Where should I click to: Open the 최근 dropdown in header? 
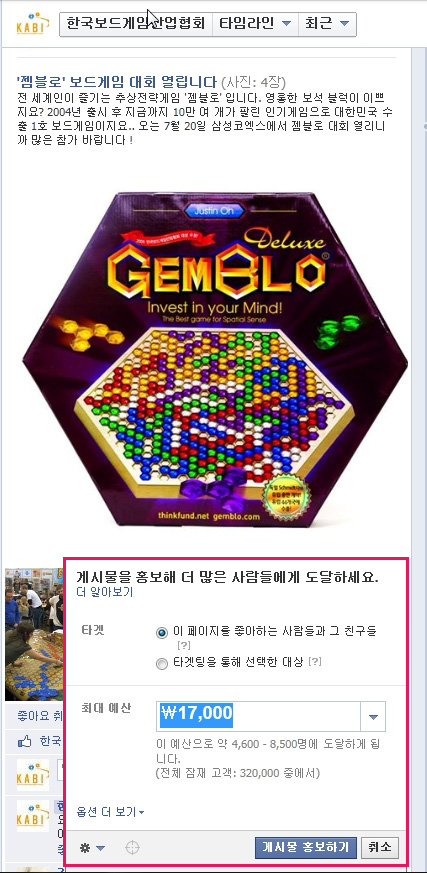[x=327, y=23]
